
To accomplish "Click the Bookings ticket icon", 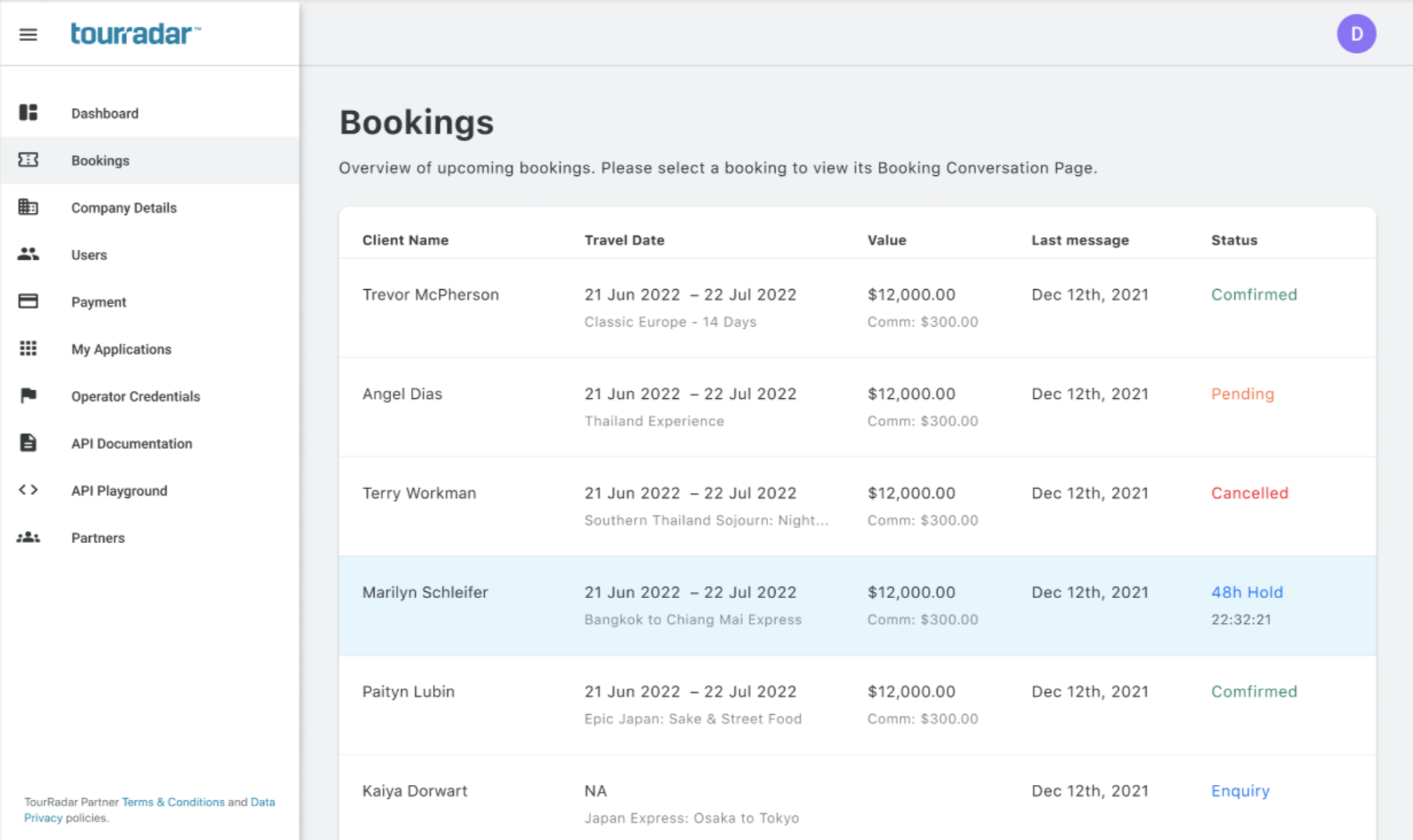I will pyautogui.click(x=28, y=160).
